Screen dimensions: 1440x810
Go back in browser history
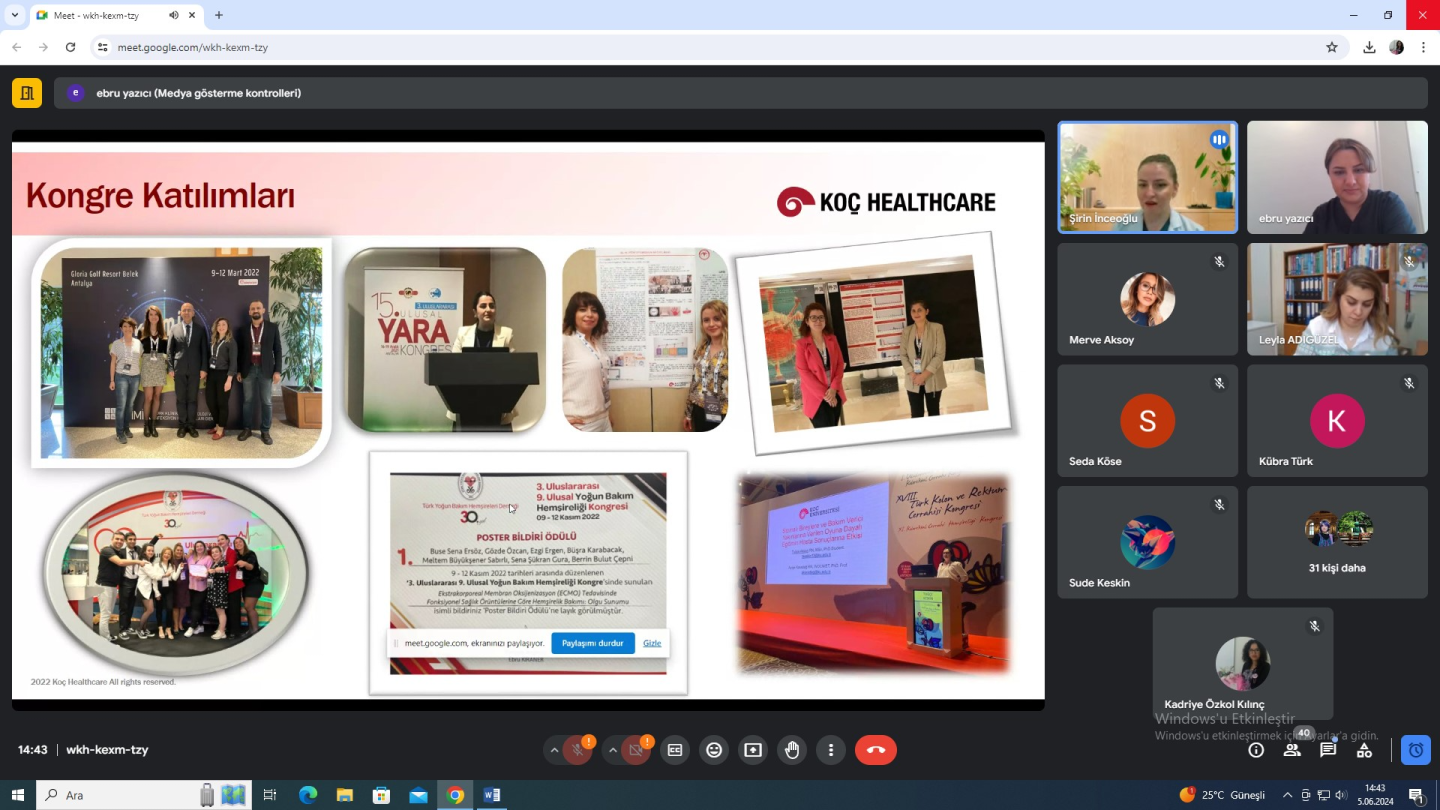[x=17, y=47]
